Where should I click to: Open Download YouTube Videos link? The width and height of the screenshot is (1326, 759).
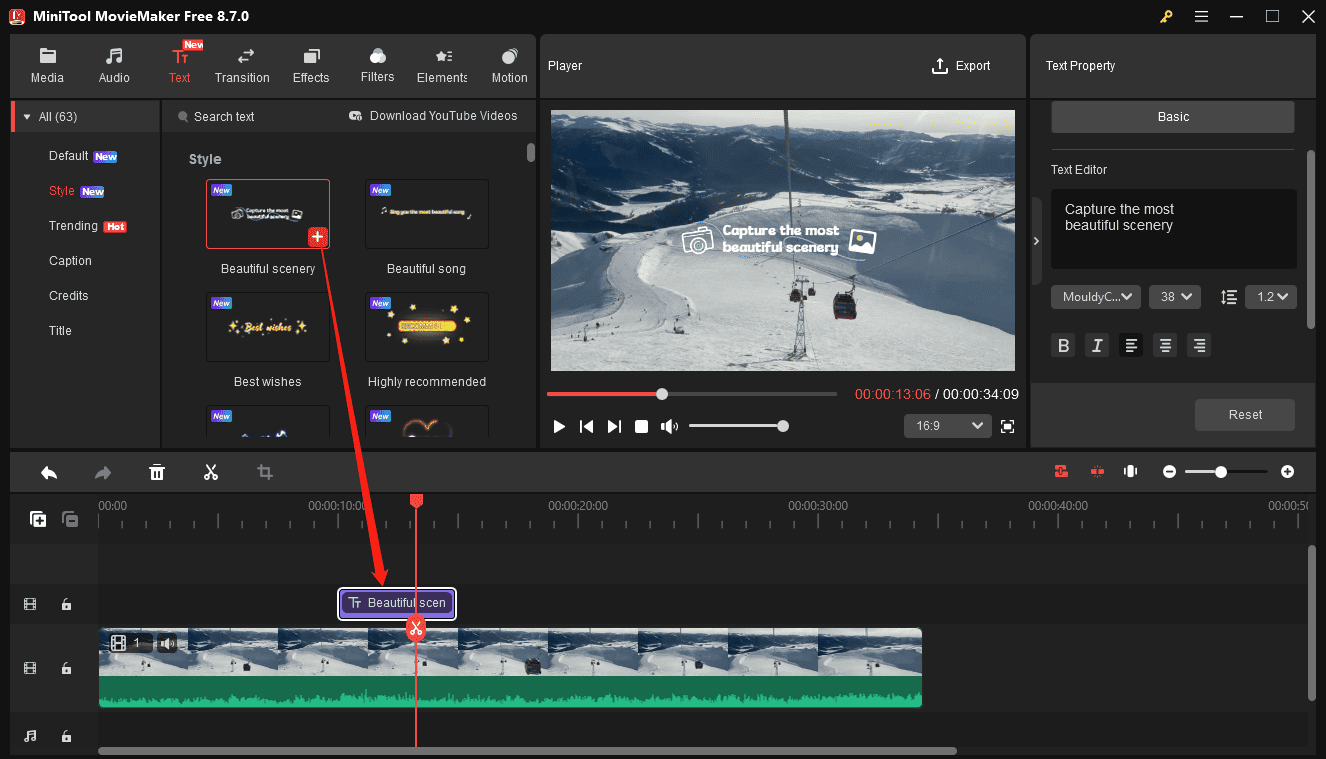pos(433,116)
